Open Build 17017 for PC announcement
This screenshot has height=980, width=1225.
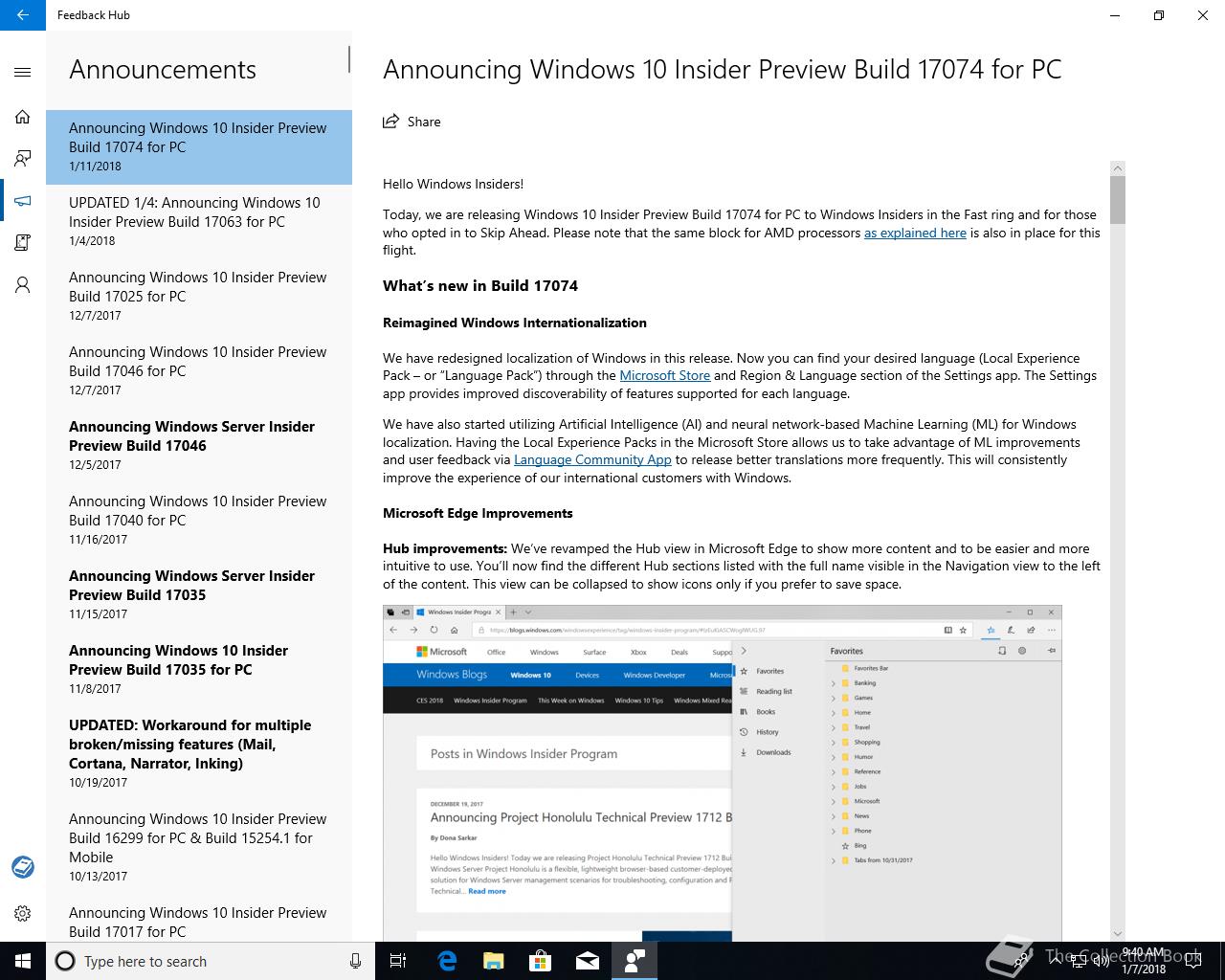pos(199,919)
